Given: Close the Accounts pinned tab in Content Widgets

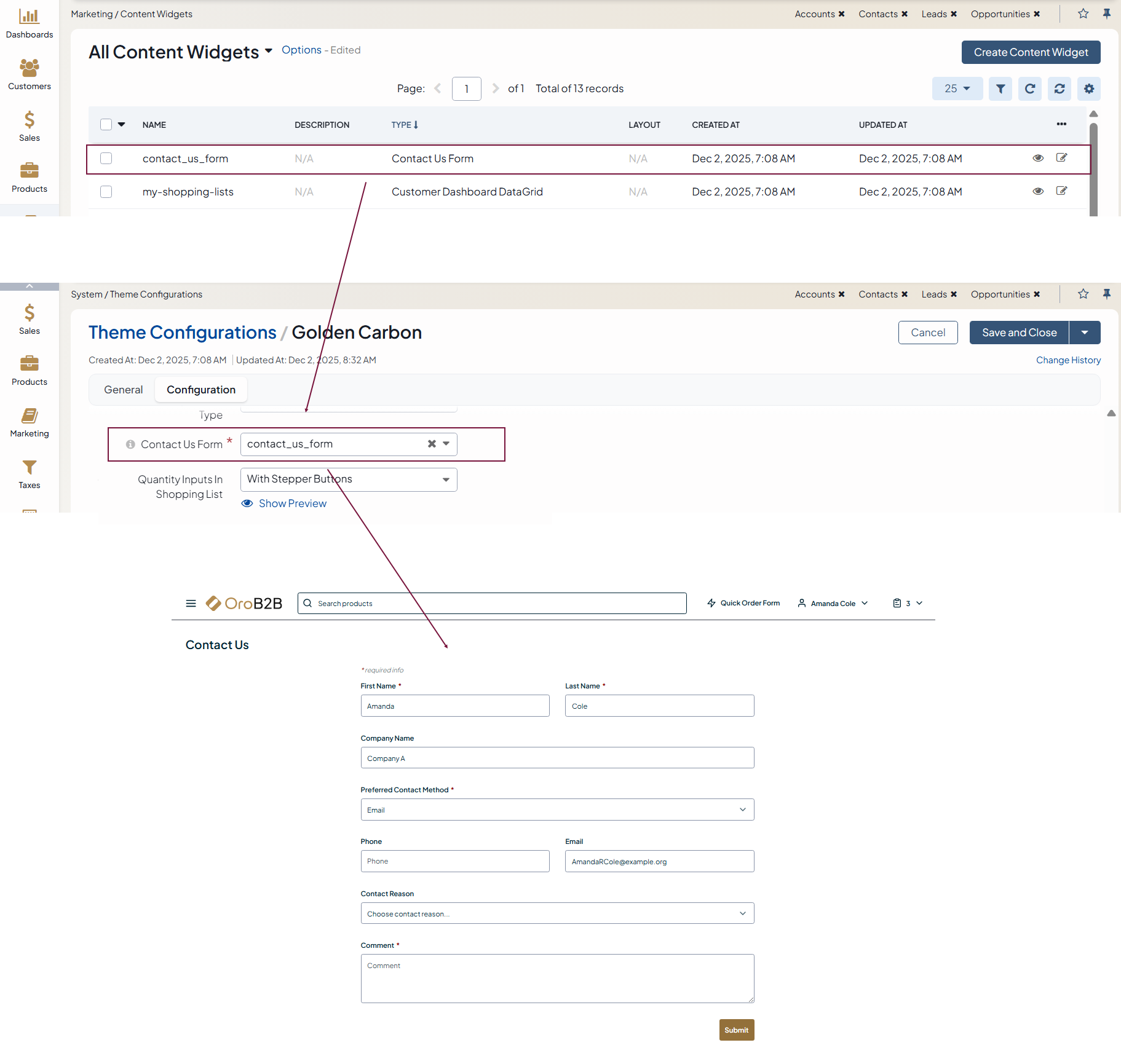Looking at the screenshot, I should coord(842,14).
